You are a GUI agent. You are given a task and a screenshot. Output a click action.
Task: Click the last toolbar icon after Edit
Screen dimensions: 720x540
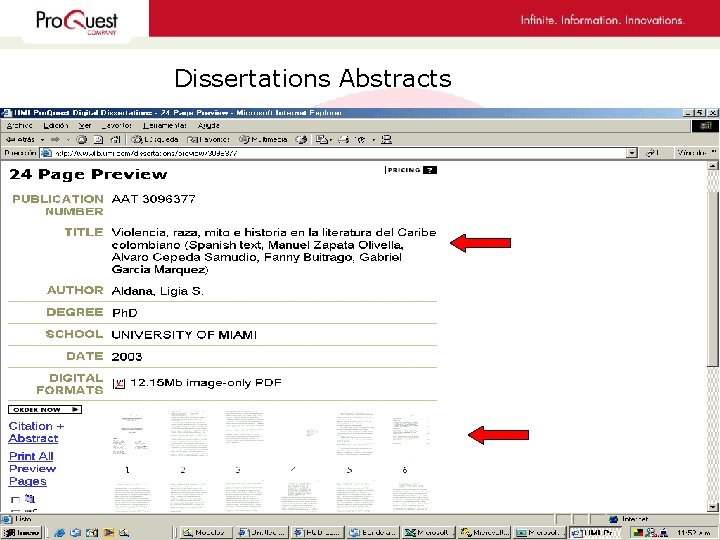click(387, 139)
